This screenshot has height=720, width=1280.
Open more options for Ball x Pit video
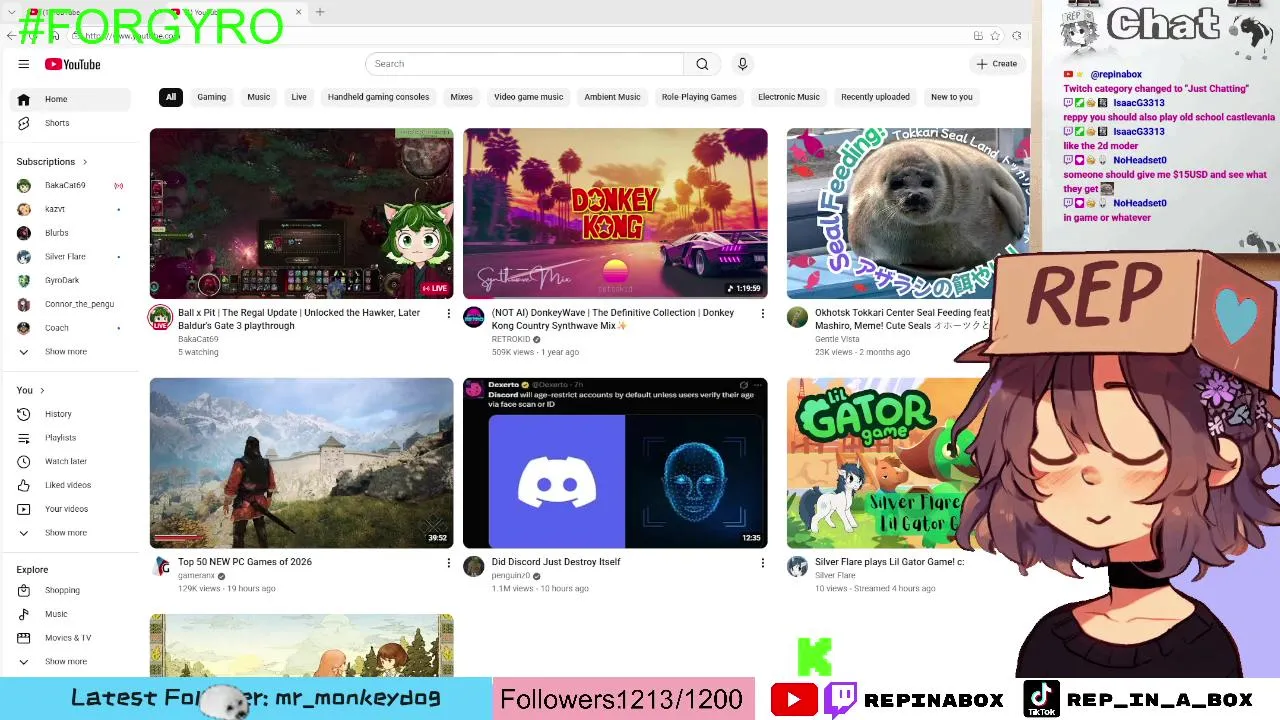point(448,314)
